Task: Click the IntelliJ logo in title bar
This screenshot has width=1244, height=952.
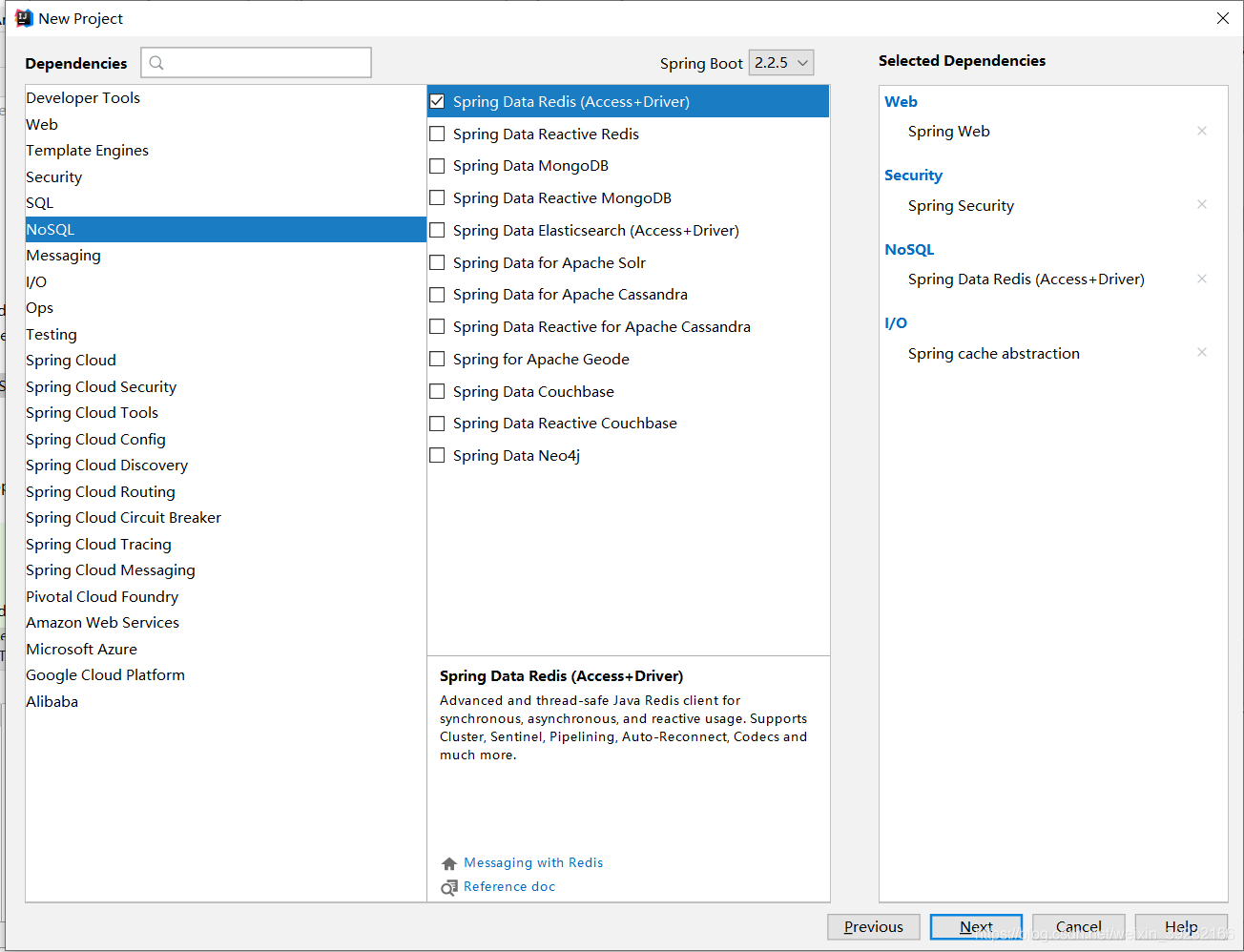Action: click(24, 18)
